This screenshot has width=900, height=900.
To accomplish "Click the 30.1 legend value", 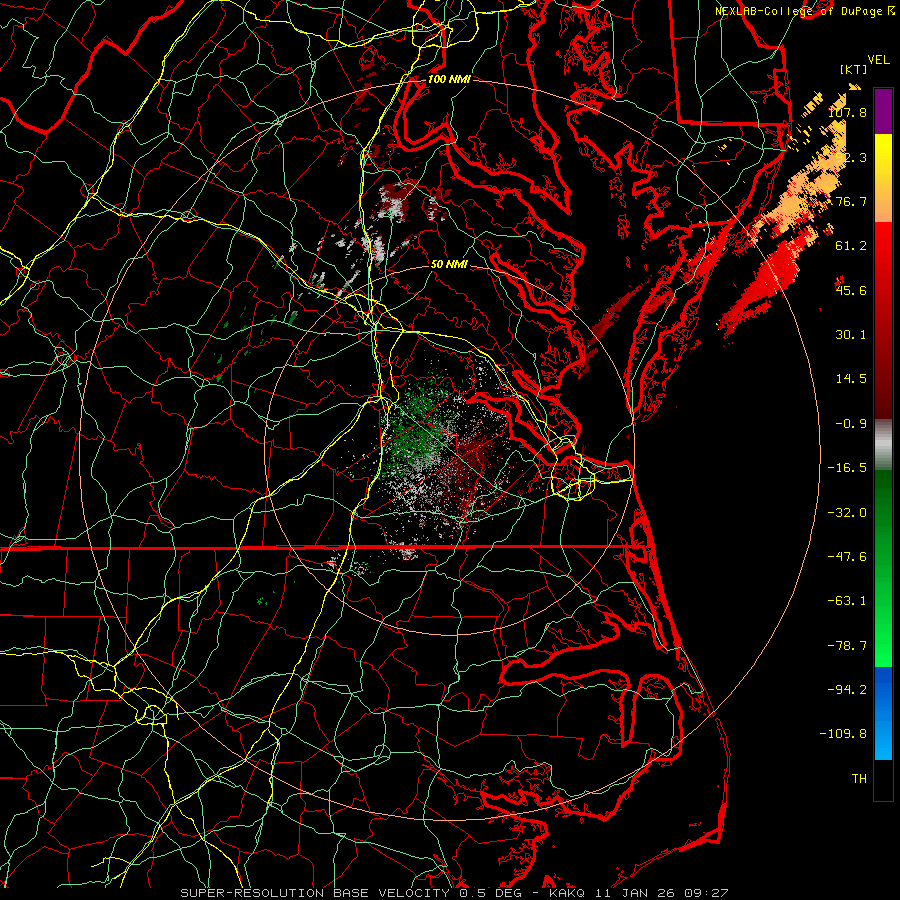I will [851, 335].
